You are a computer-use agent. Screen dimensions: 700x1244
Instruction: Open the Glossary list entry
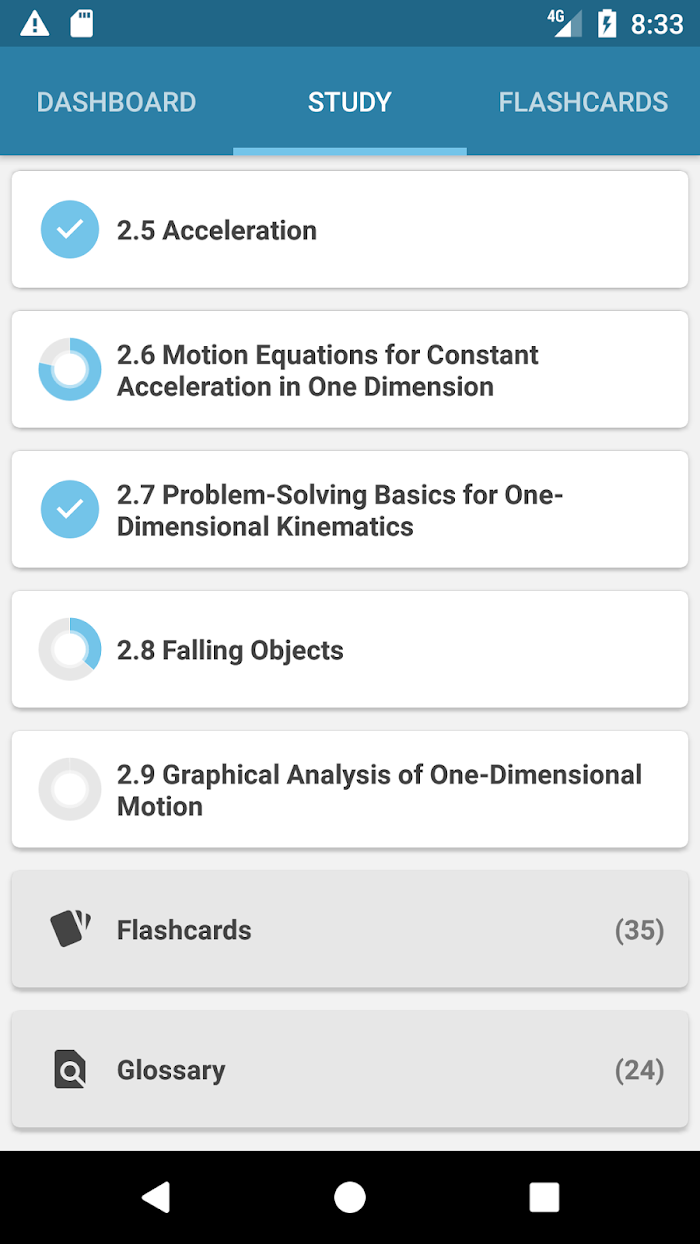(x=350, y=1070)
